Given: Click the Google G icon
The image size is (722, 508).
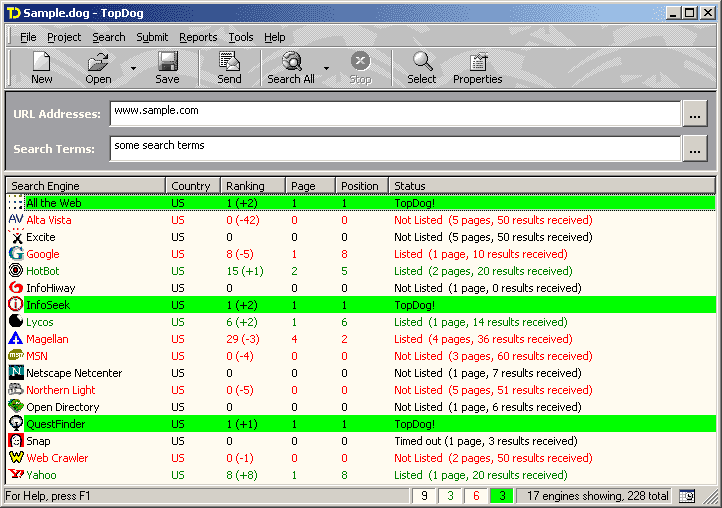Looking at the screenshot, I should [x=16, y=253].
